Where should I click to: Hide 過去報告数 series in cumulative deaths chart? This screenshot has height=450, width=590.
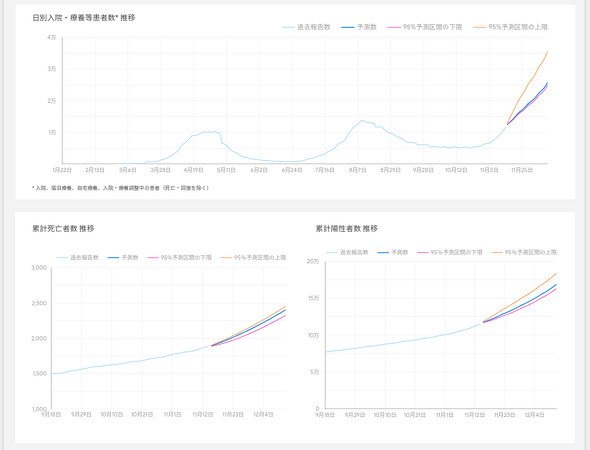point(78,258)
